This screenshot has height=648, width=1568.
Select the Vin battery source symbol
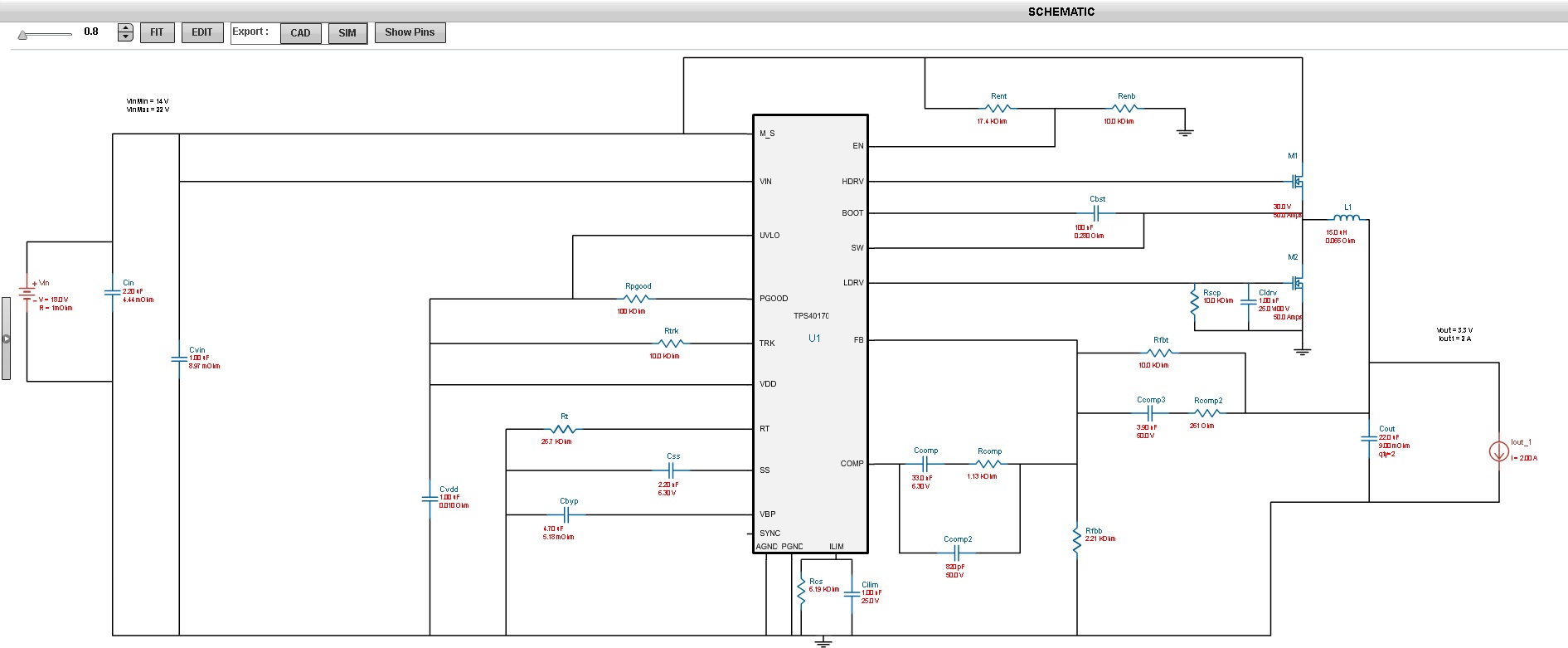(27, 291)
